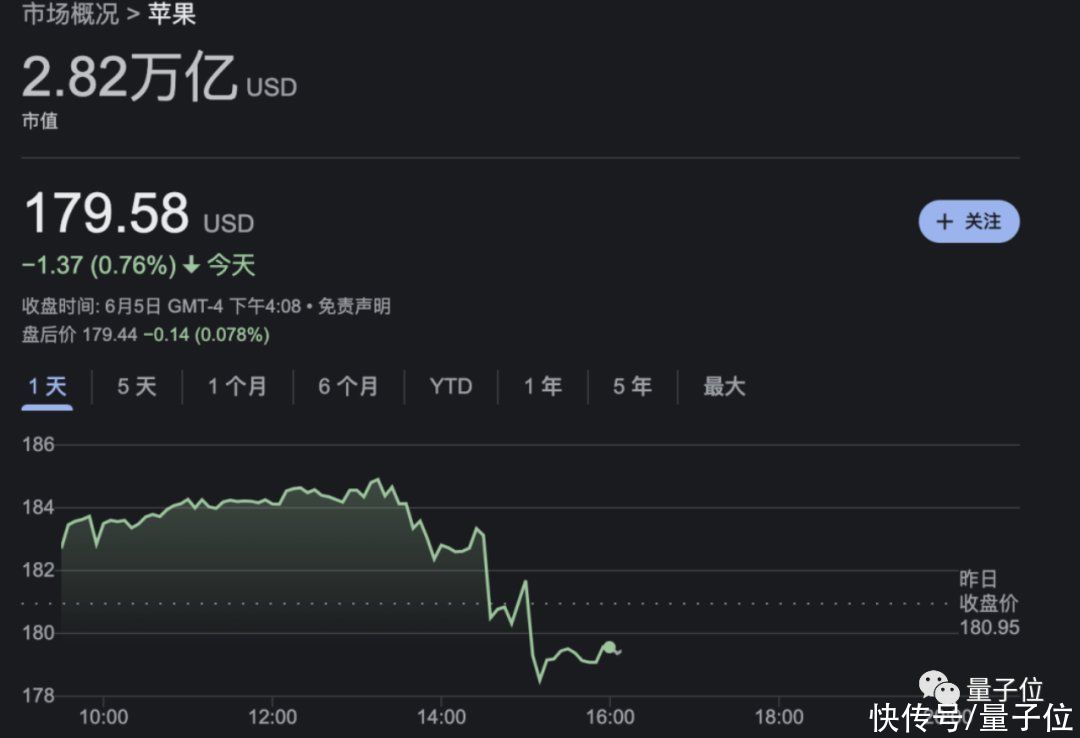The width and height of the screenshot is (1080, 738).
Task: Select the 6 个月 range tab
Action: point(348,387)
